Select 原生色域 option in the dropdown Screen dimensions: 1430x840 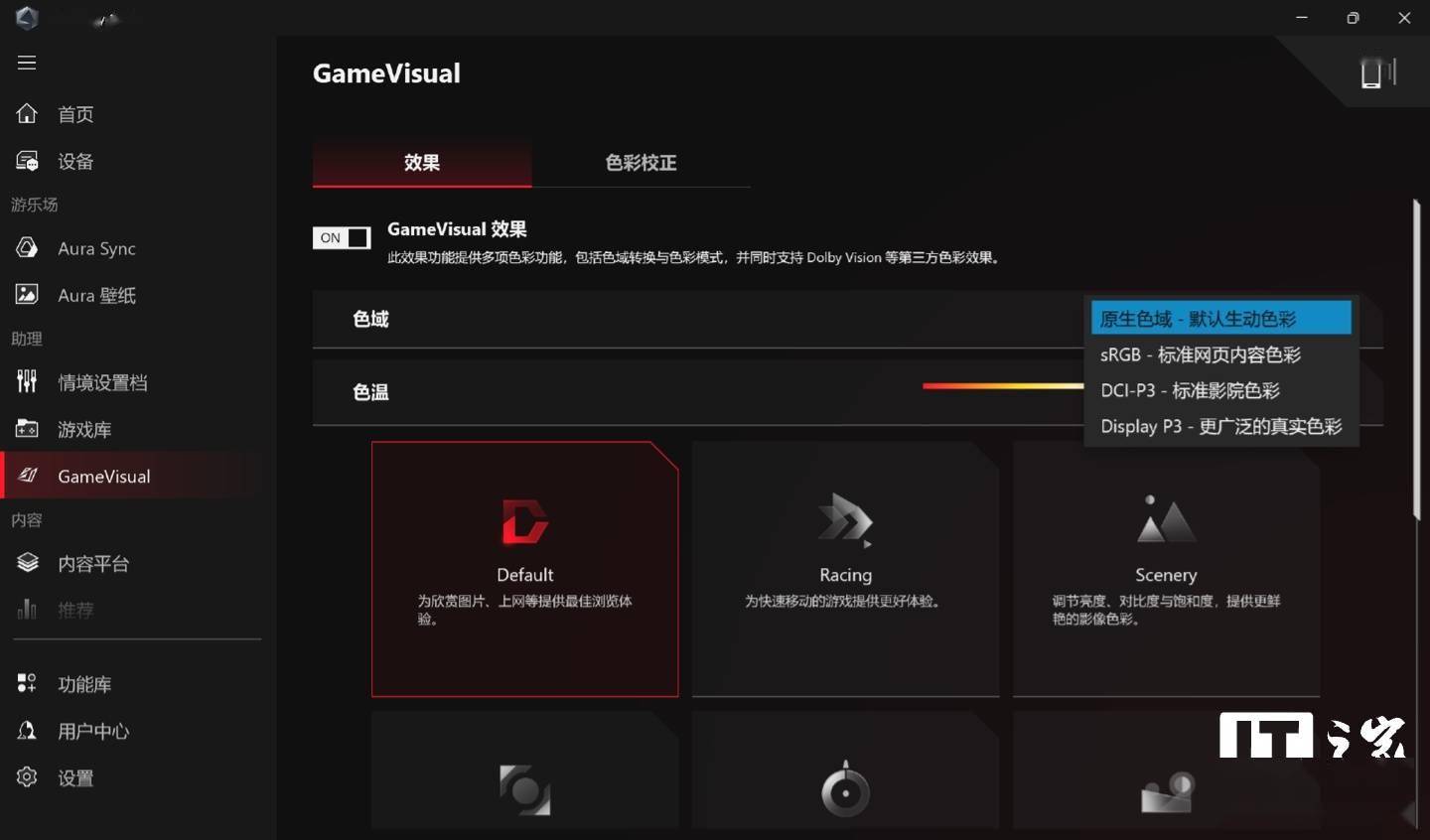click(x=1220, y=319)
